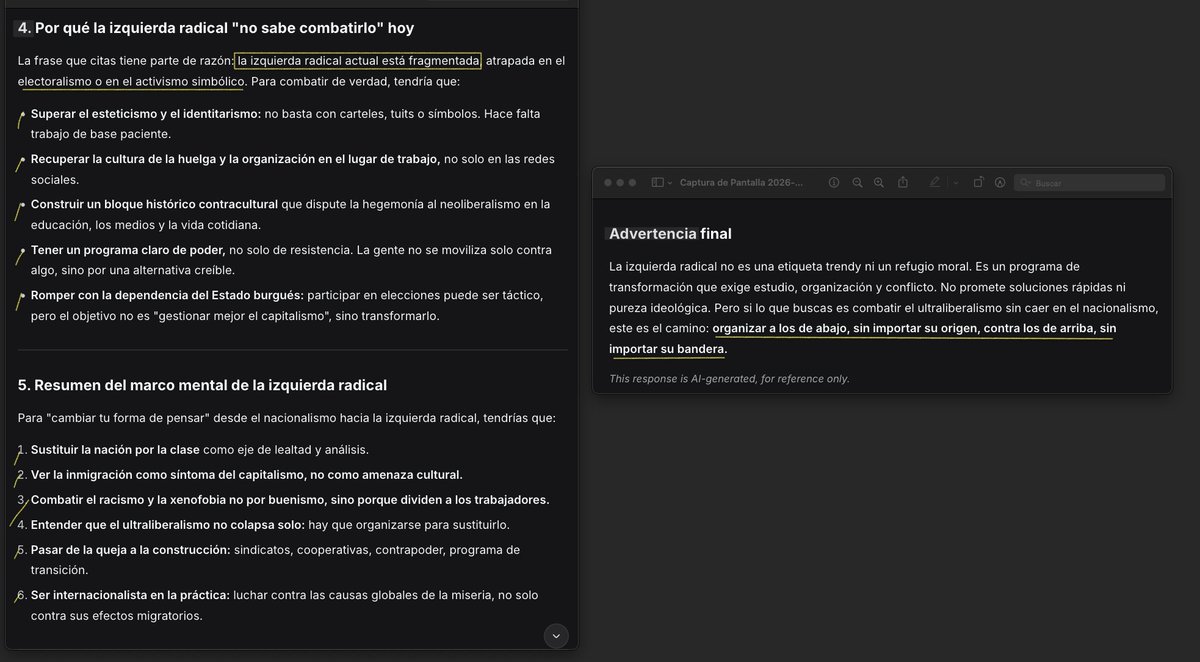Zoom out in the Preview window
1200x662 pixels.
tap(857, 183)
